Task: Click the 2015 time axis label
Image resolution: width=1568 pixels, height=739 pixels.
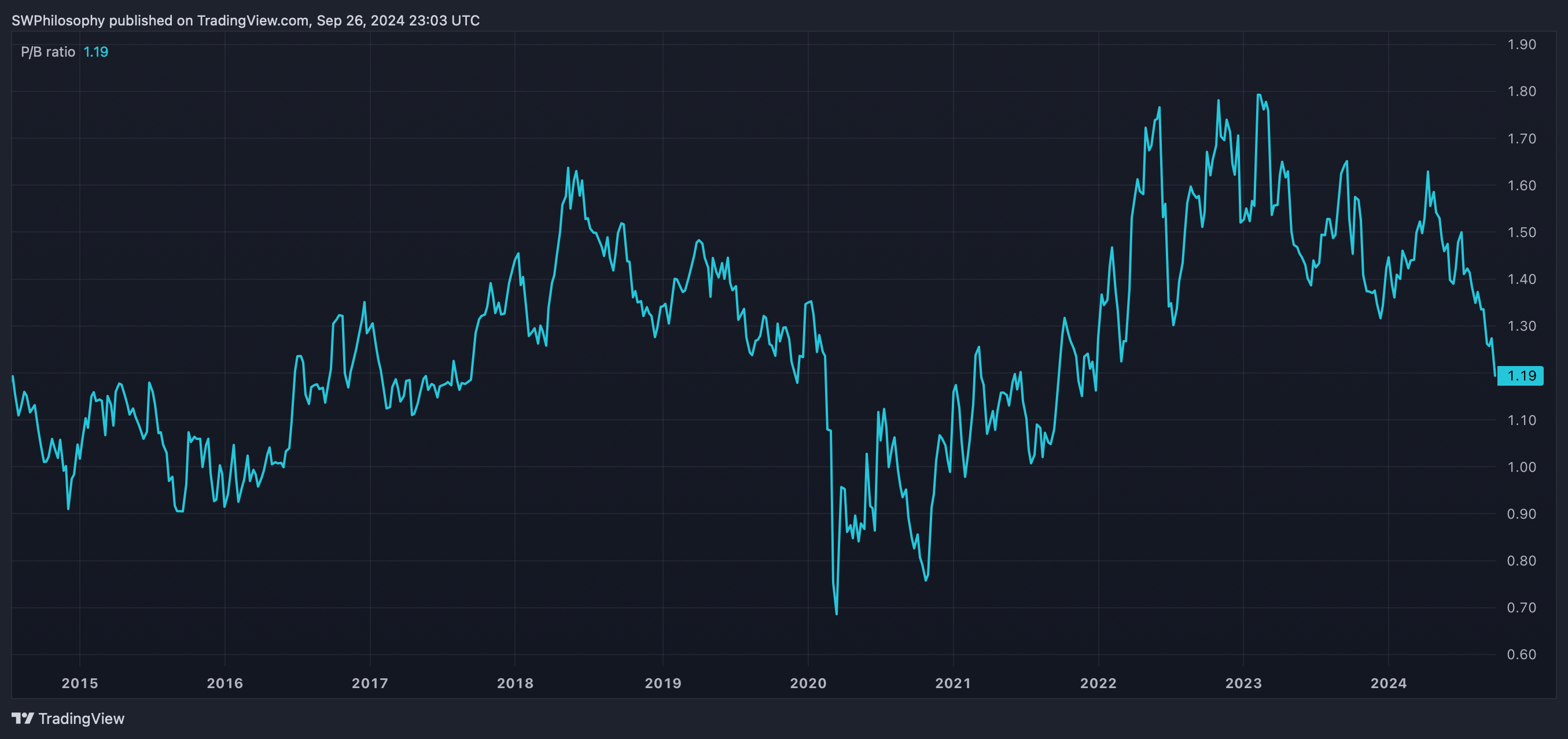Action: (80, 683)
